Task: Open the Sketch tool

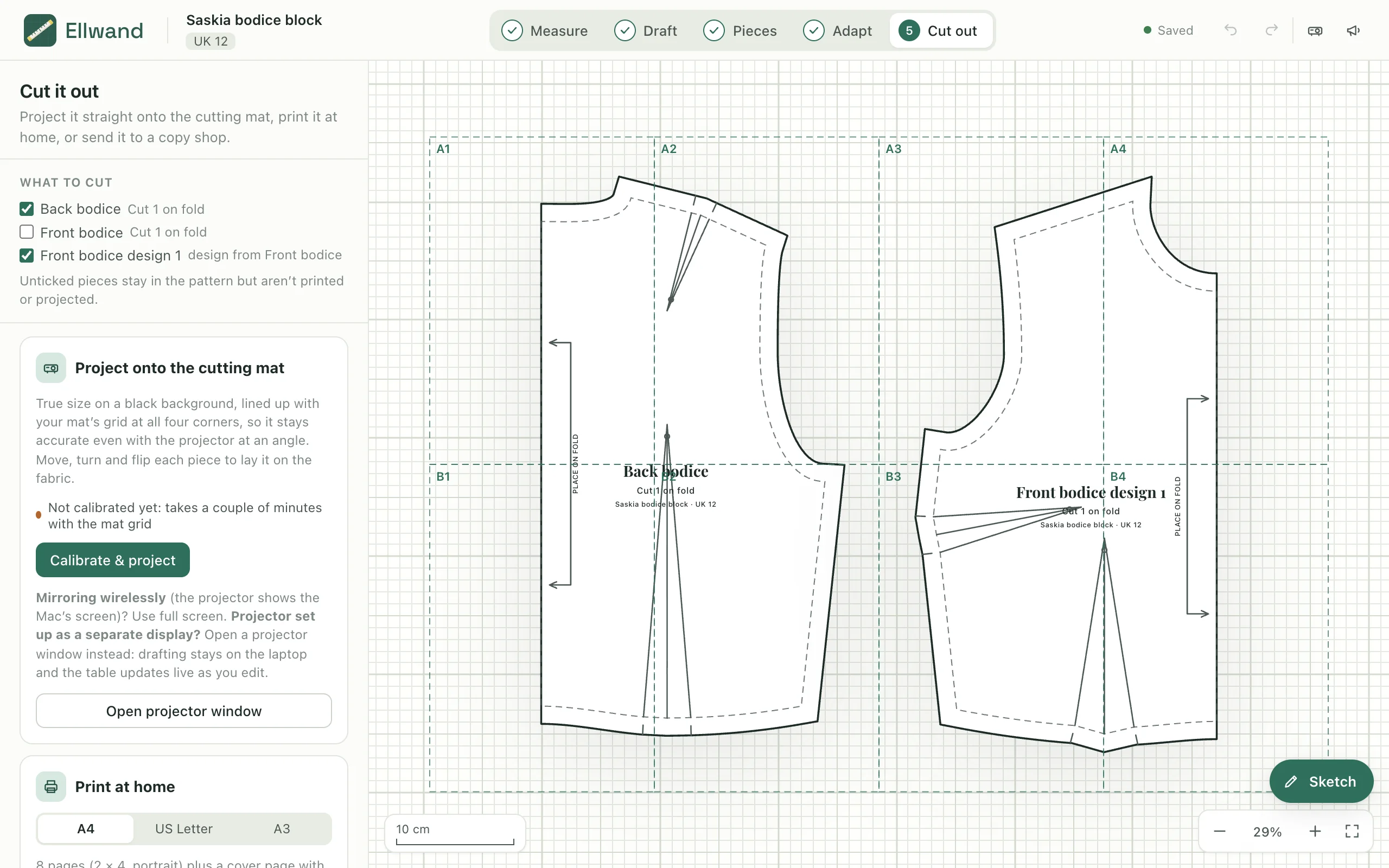Action: click(x=1321, y=781)
